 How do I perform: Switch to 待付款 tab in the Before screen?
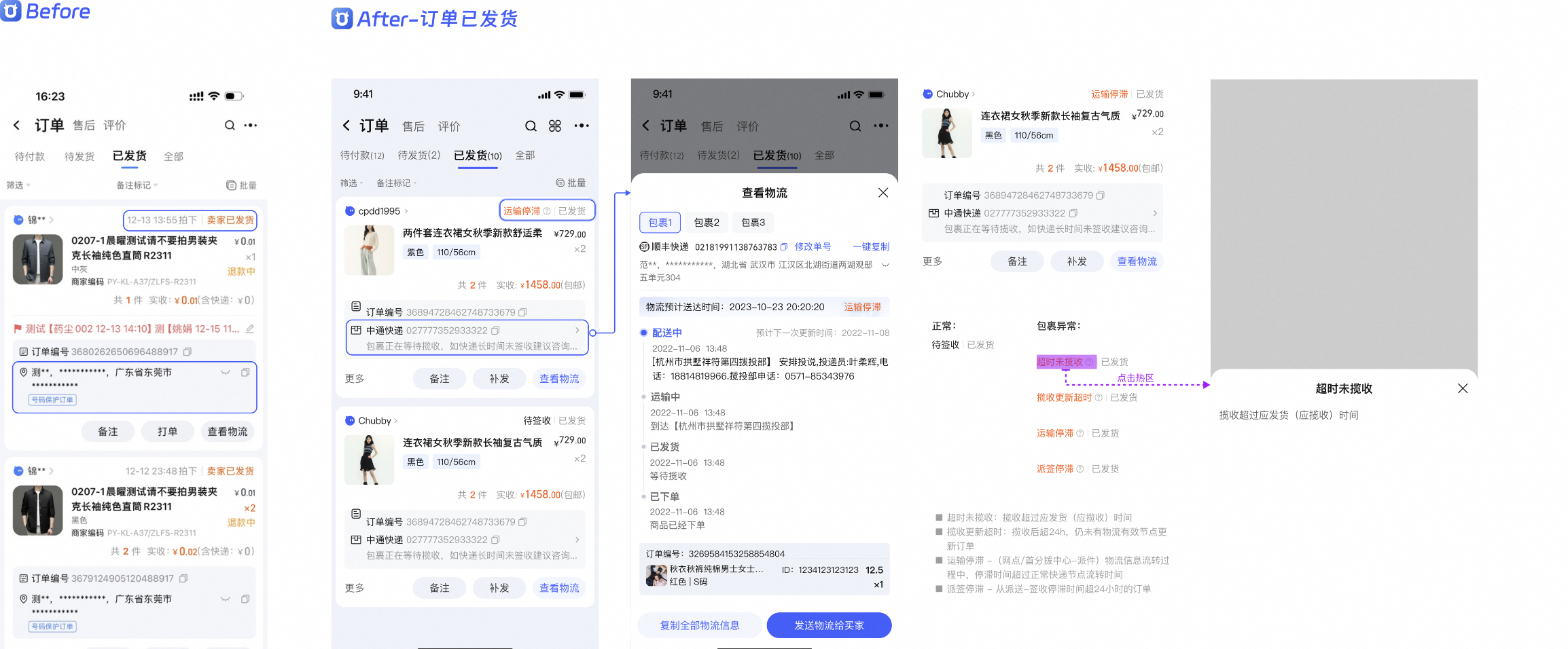coord(30,156)
